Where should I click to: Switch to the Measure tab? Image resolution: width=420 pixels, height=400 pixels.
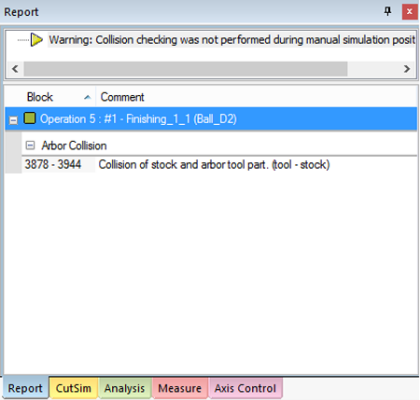(180, 388)
